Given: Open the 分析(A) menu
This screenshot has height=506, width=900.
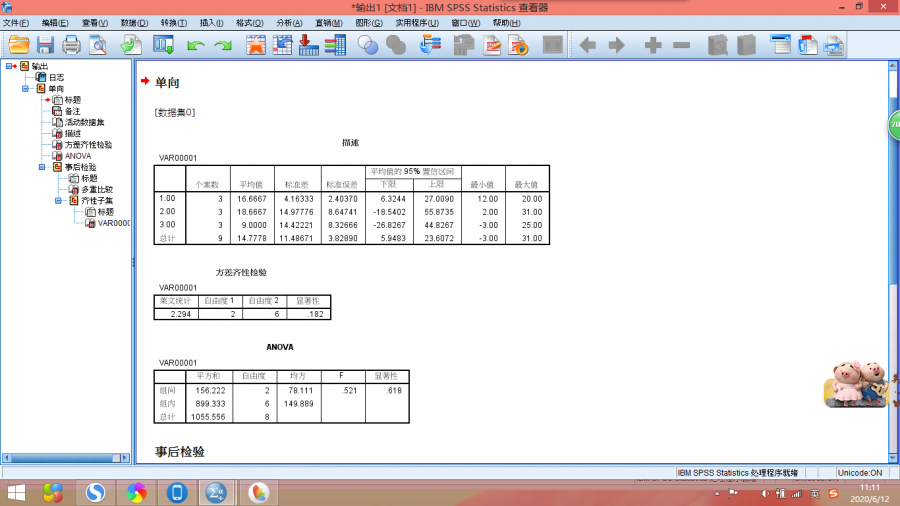Looking at the screenshot, I should [x=289, y=22].
